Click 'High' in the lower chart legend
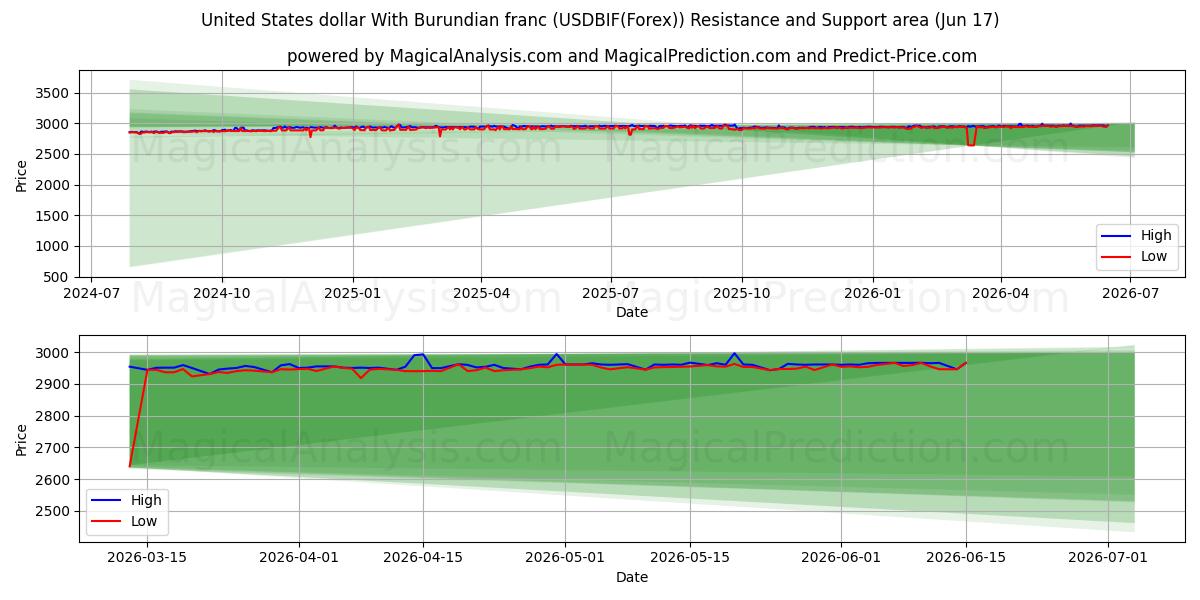The image size is (1200, 600). (x=146, y=501)
